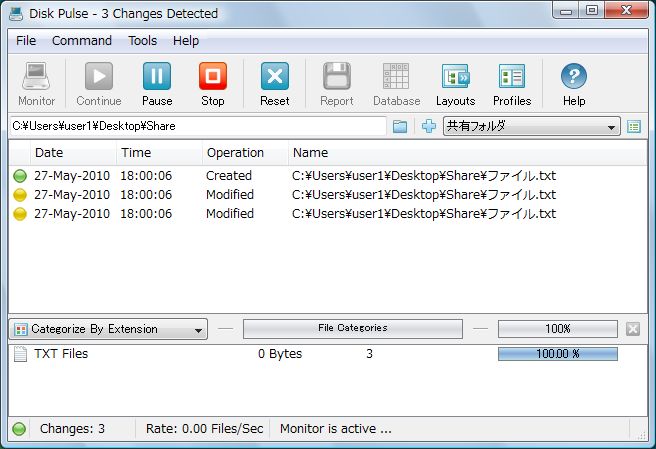Sort by the Operation column header
This screenshot has height=449, width=656.
coord(245,153)
